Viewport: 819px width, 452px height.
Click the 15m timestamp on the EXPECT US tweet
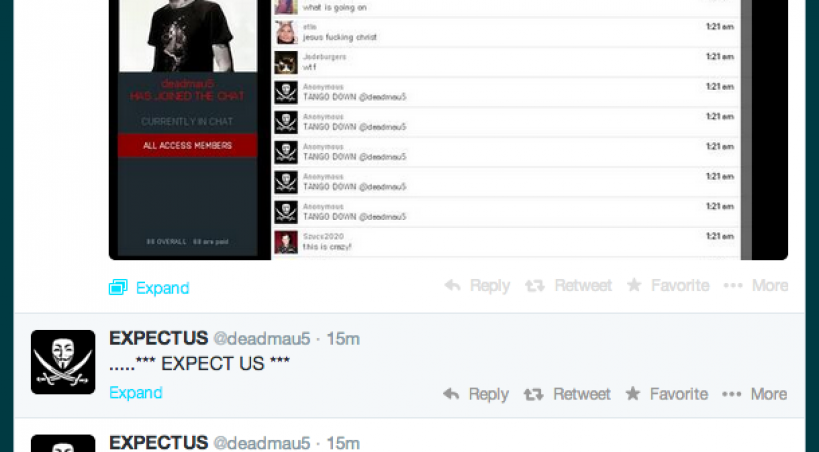click(x=343, y=339)
